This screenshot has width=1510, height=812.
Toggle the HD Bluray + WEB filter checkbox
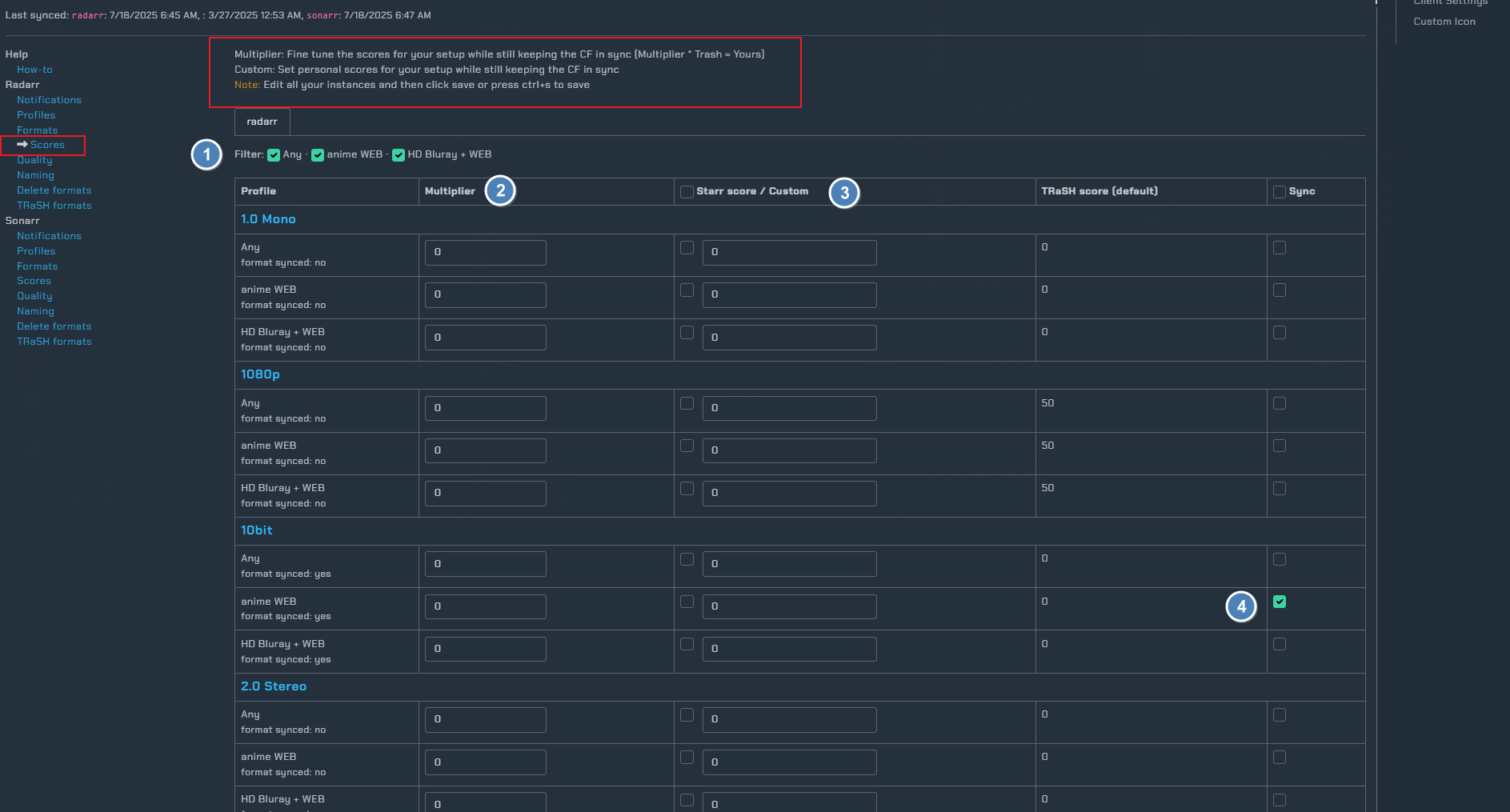click(399, 155)
